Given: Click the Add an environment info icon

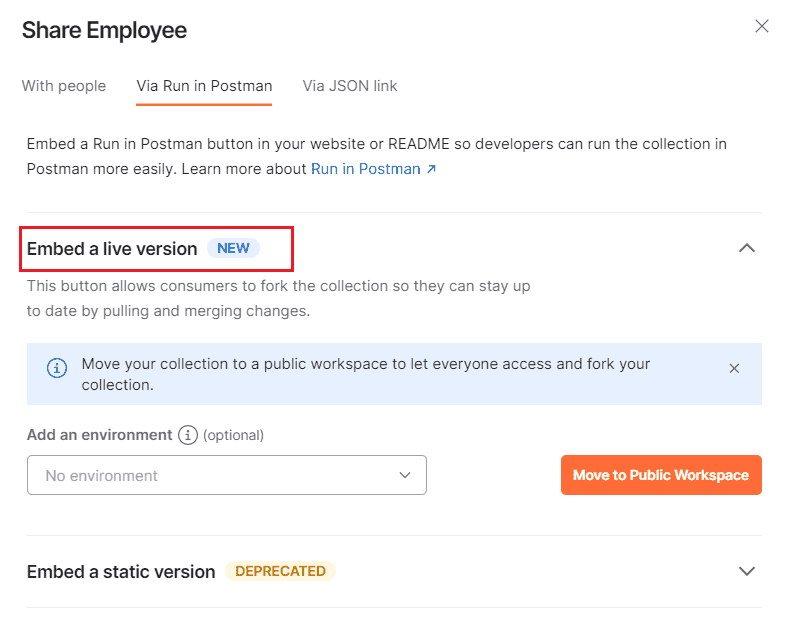Looking at the screenshot, I should click(x=188, y=435).
